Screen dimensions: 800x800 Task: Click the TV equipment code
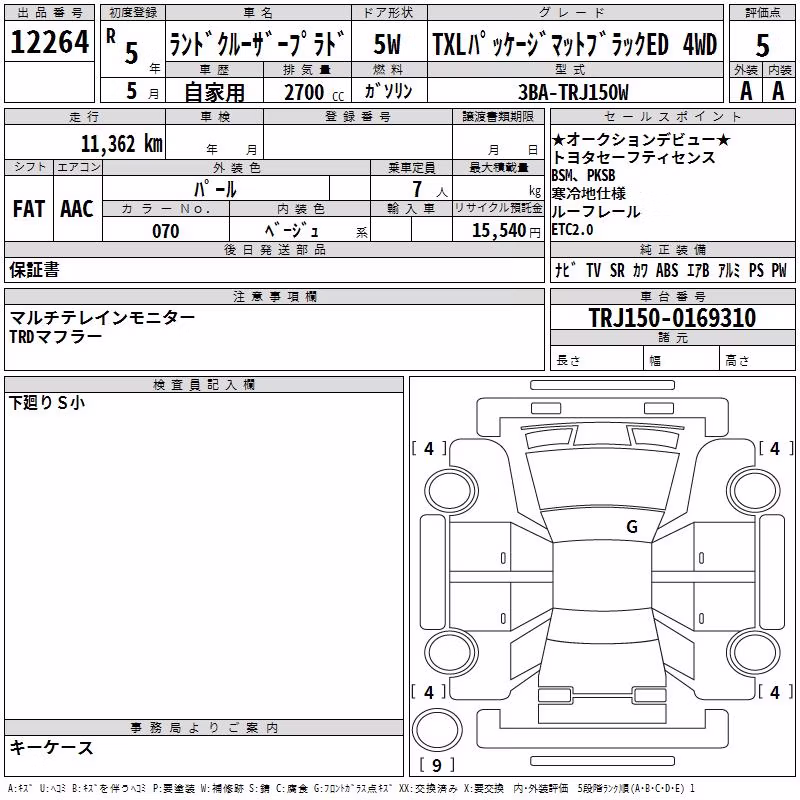tap(593, 270)
